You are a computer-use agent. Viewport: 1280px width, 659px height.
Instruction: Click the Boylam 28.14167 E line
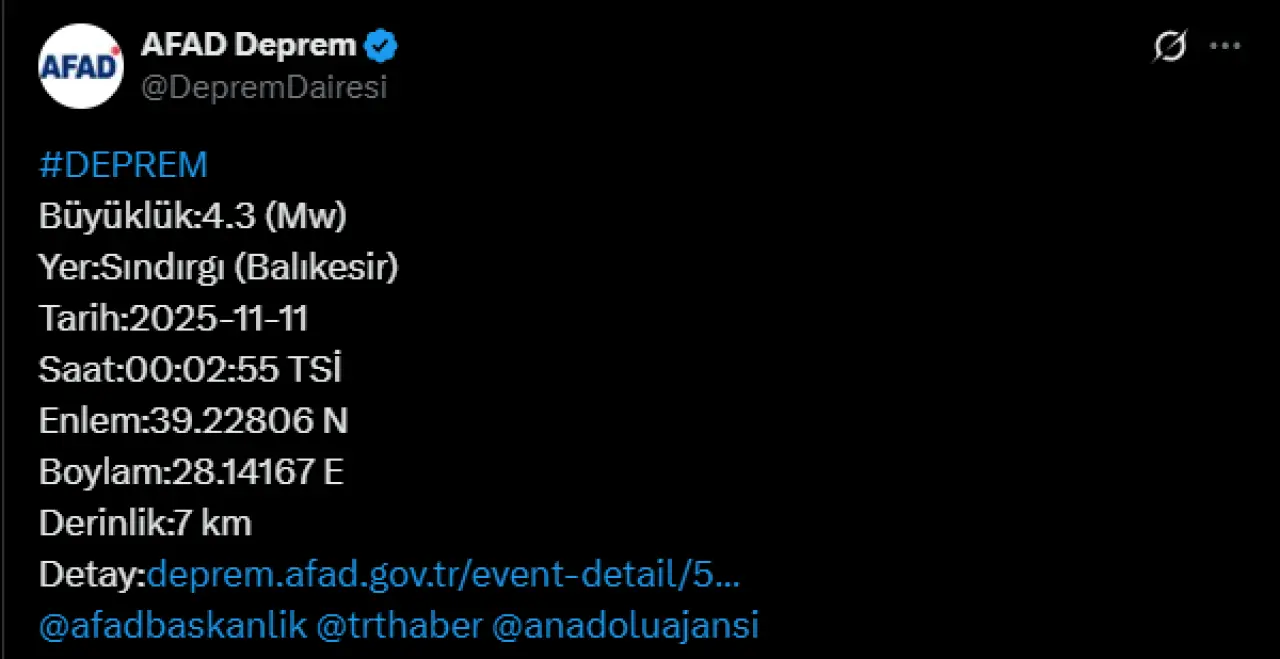coord(191,472)
